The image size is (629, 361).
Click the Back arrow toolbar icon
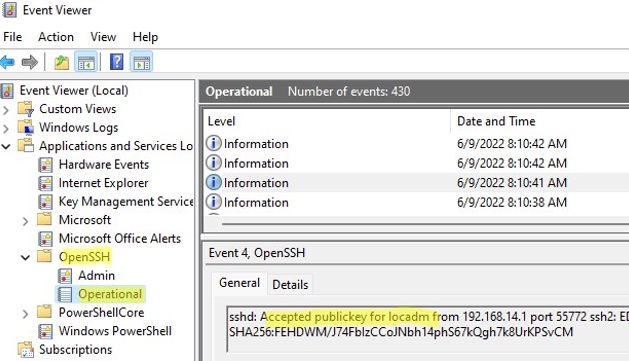click(x=7, y=63)
